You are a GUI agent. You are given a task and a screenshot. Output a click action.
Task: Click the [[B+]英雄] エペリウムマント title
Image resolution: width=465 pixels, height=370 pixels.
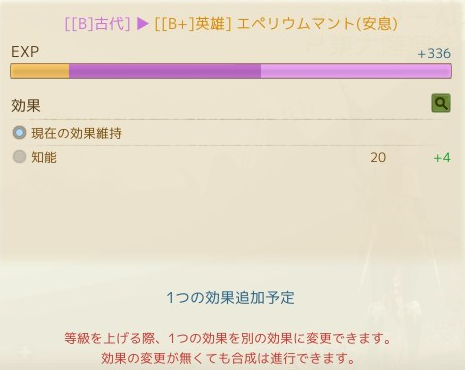(x=276, y=24)
